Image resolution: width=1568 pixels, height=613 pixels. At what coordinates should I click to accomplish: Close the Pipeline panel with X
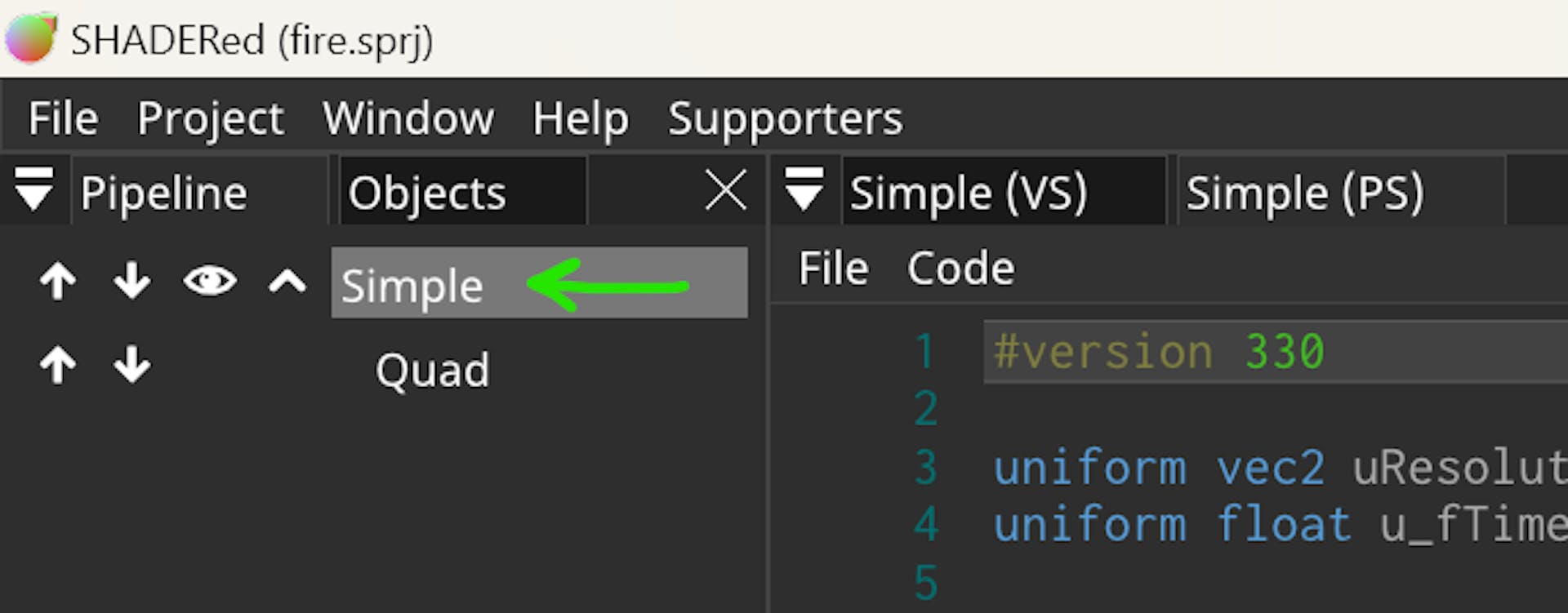pos(725,192)
